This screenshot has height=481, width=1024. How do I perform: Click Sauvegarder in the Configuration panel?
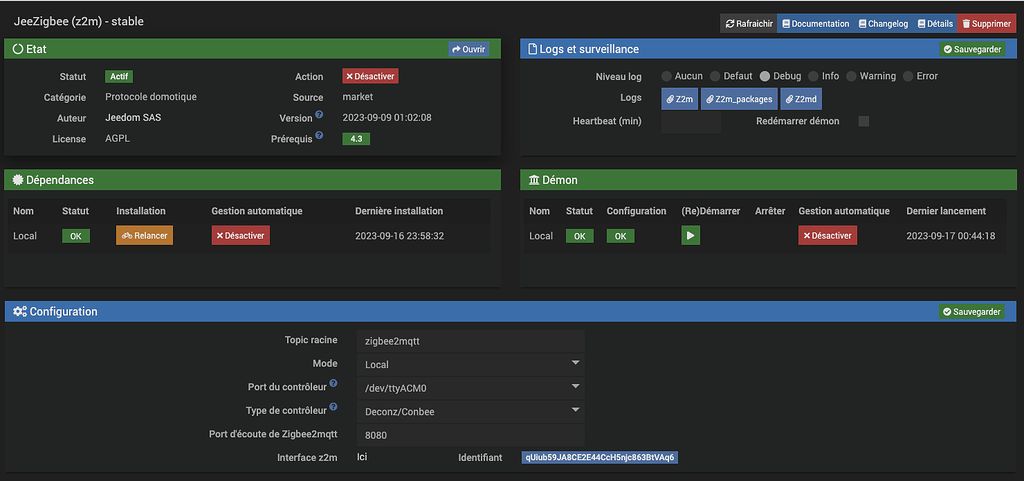coord(972,312)
